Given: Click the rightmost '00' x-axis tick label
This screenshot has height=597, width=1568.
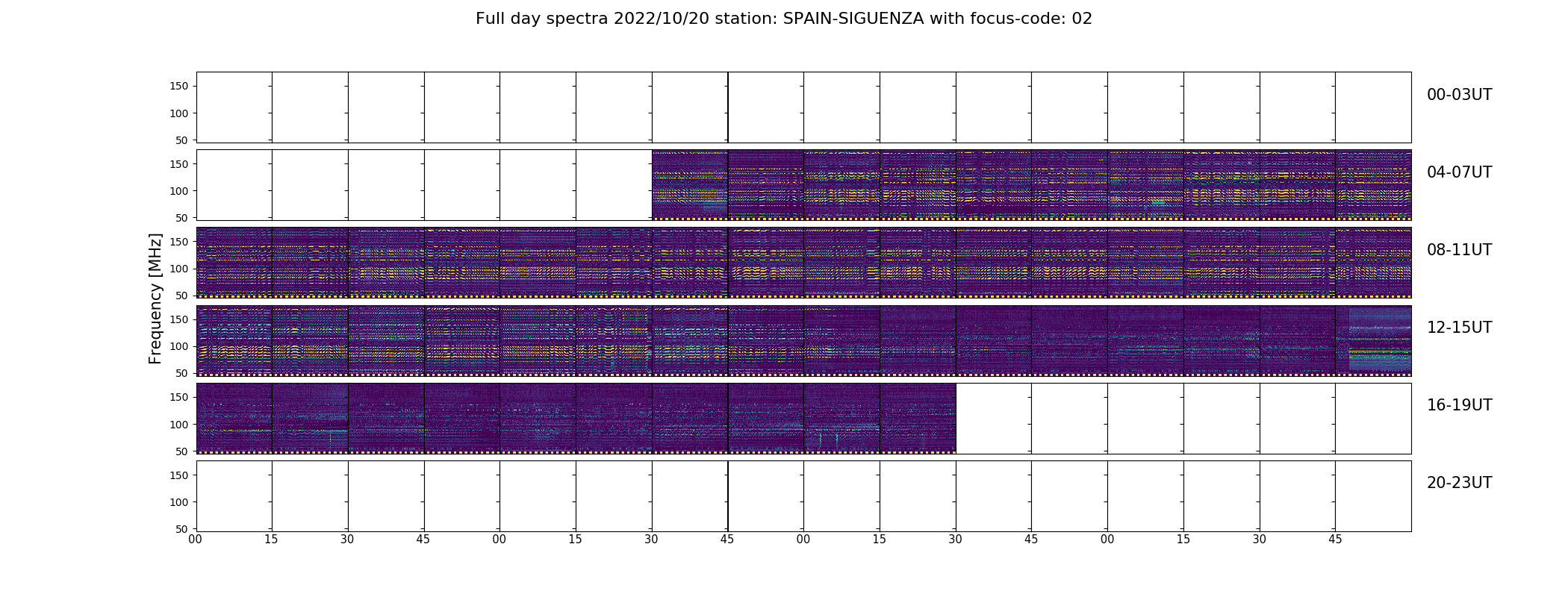Looking at the screenshot, I should click(x=1107, y=540).
